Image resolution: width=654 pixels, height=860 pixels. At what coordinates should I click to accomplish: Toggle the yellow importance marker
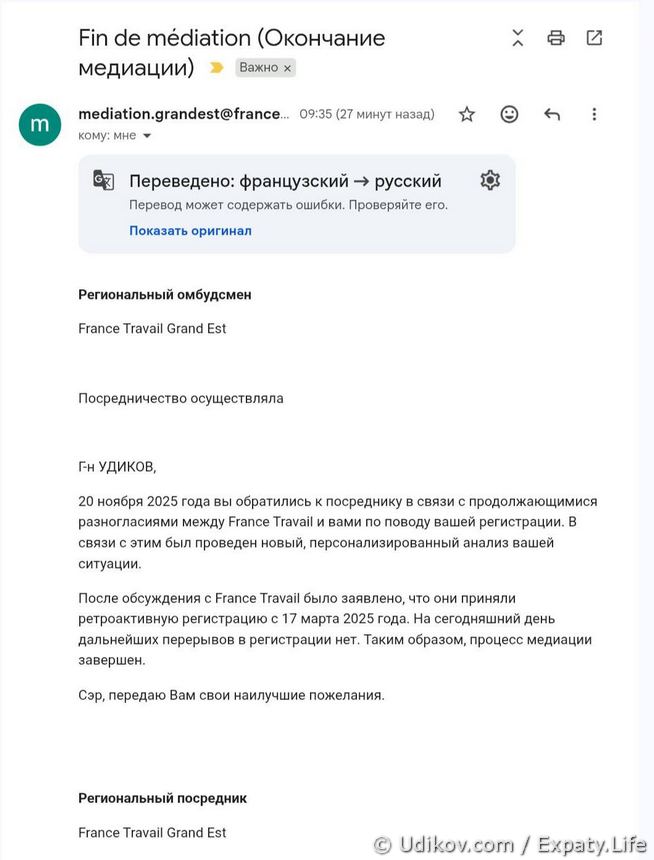tap(216, 68)
